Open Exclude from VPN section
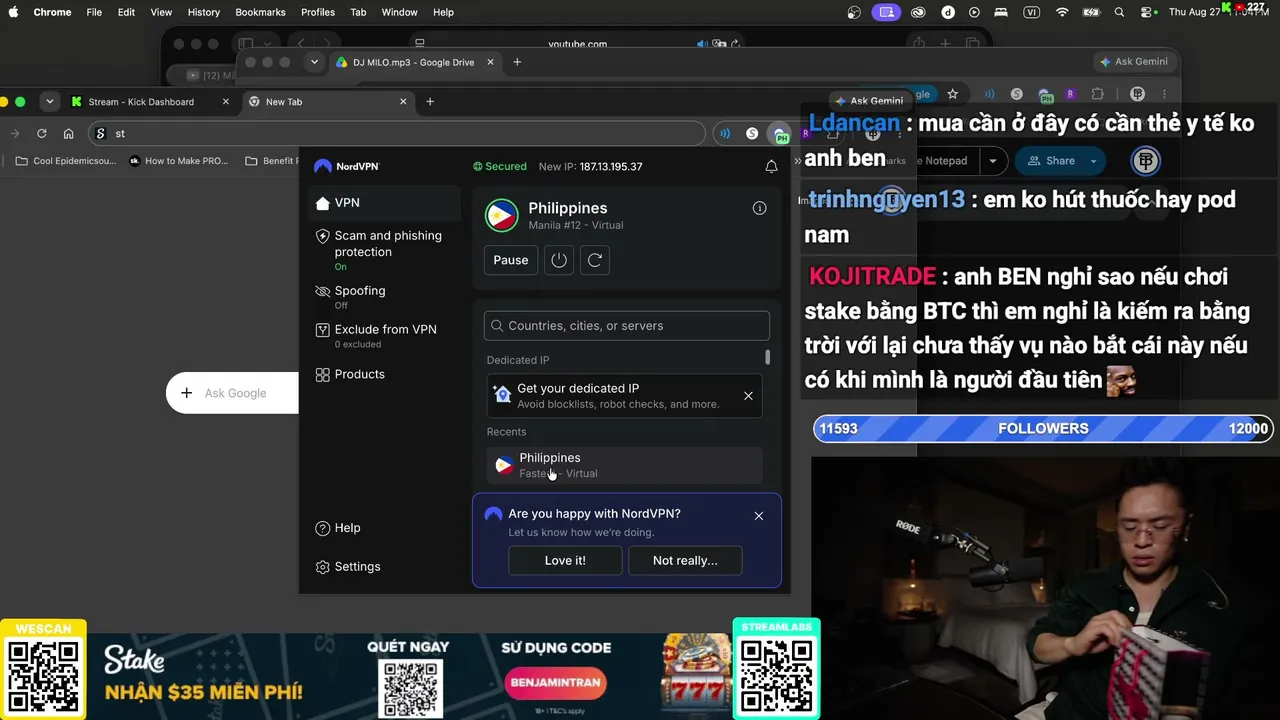 tap(384, 335)
